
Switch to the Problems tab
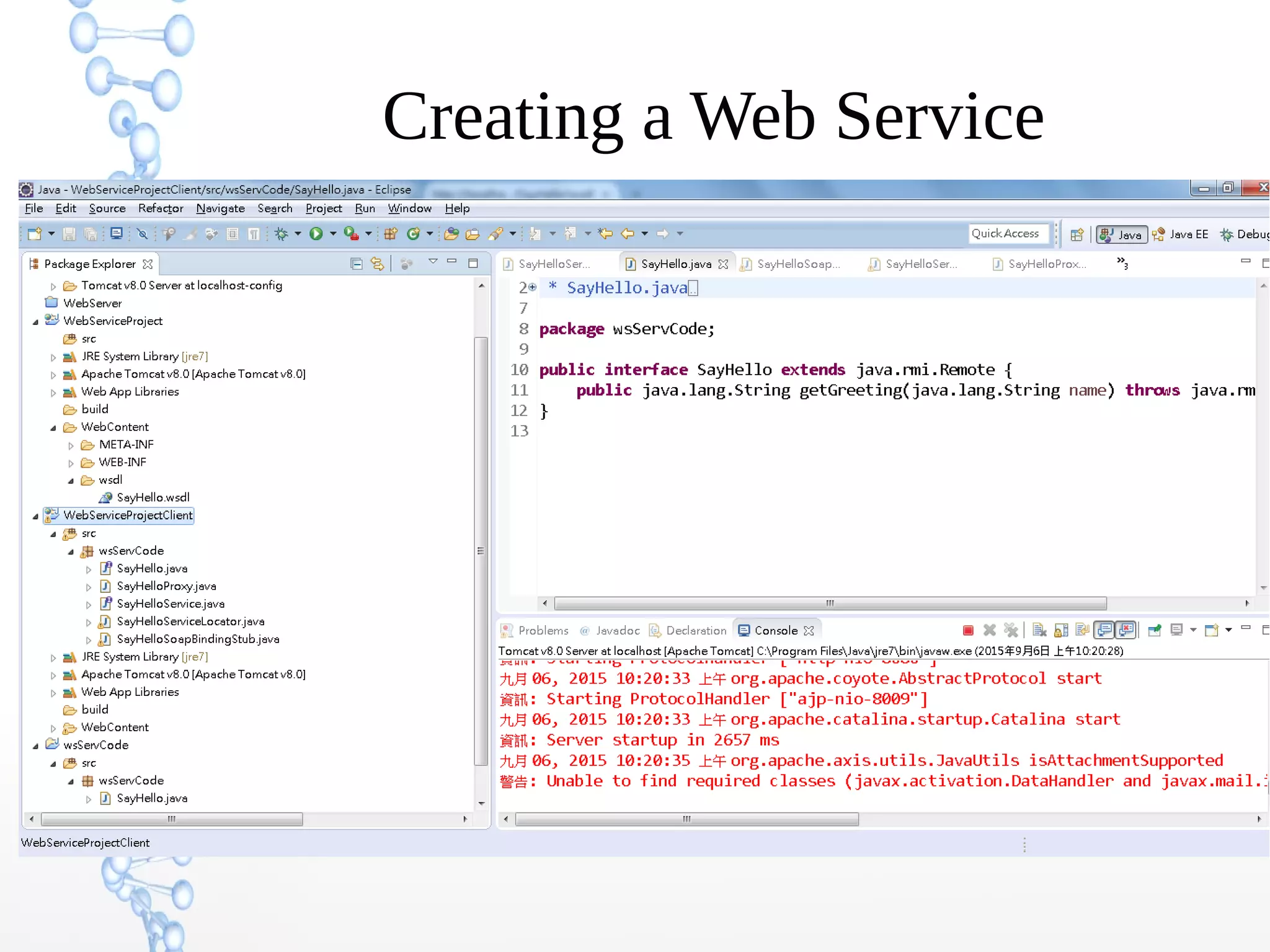pos(543,631)
